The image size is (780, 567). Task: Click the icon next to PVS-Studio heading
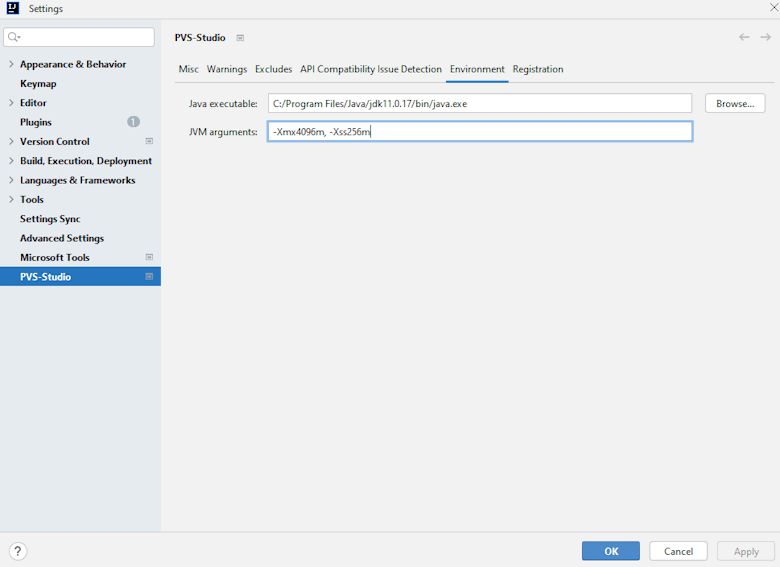click(x=240, y=38)
